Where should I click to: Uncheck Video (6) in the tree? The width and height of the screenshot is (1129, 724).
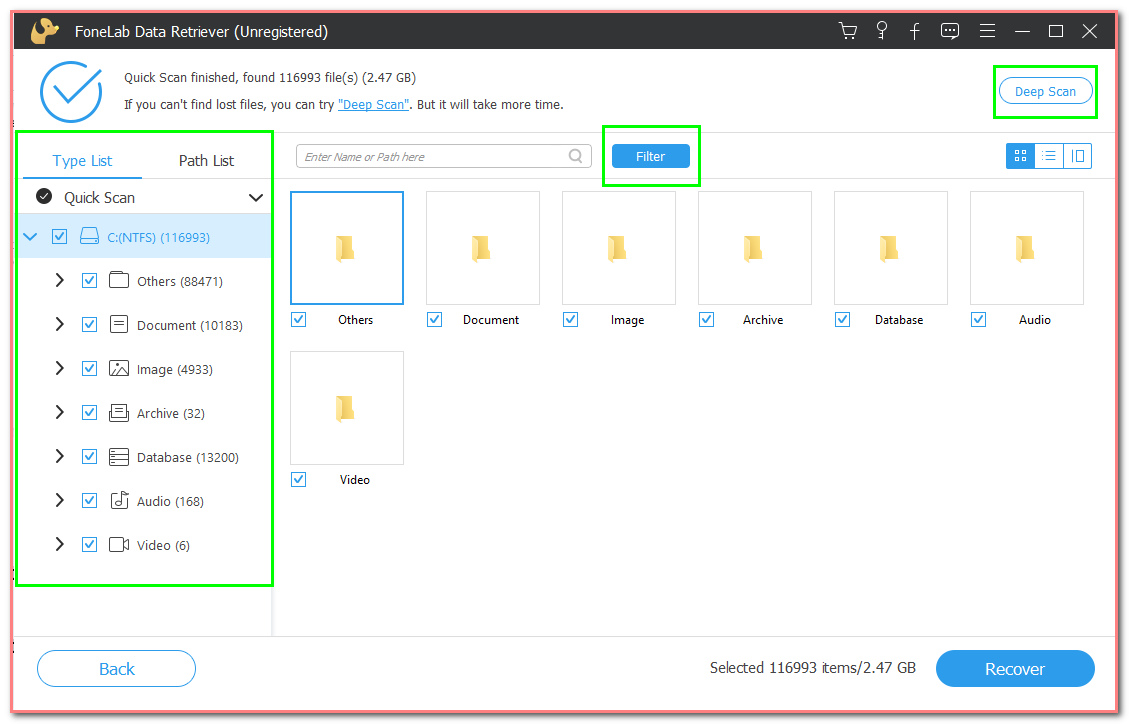point(89,544)
